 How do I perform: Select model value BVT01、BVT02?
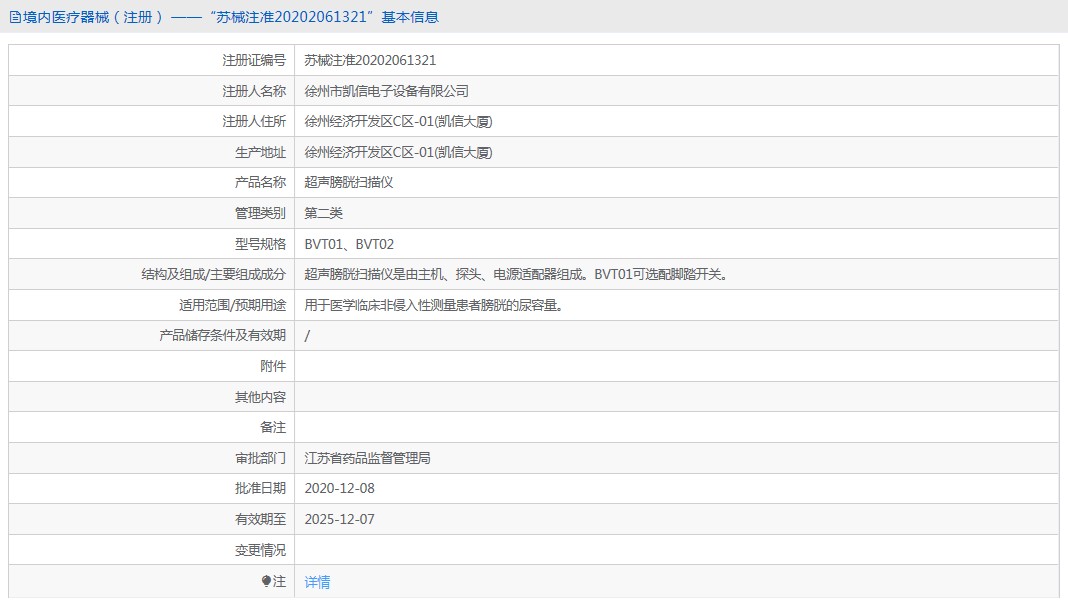coord(349,244)
